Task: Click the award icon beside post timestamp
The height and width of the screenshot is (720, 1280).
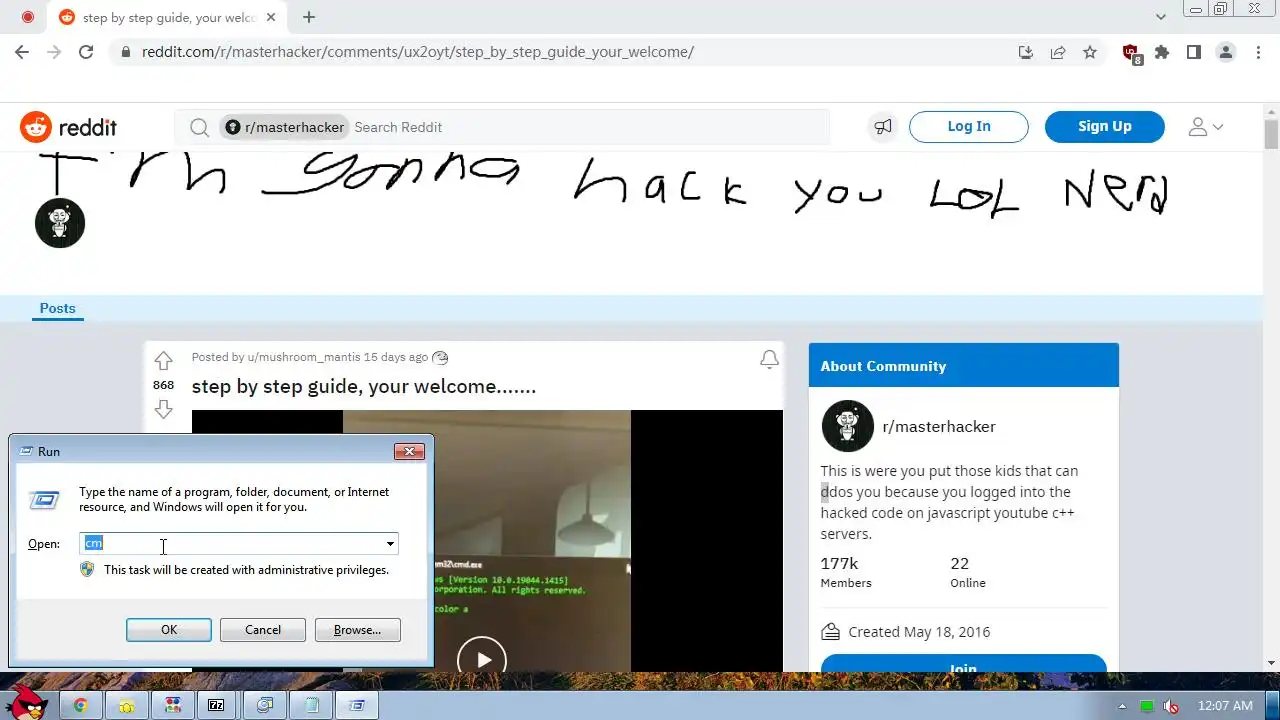Action: tap(441, 358)
